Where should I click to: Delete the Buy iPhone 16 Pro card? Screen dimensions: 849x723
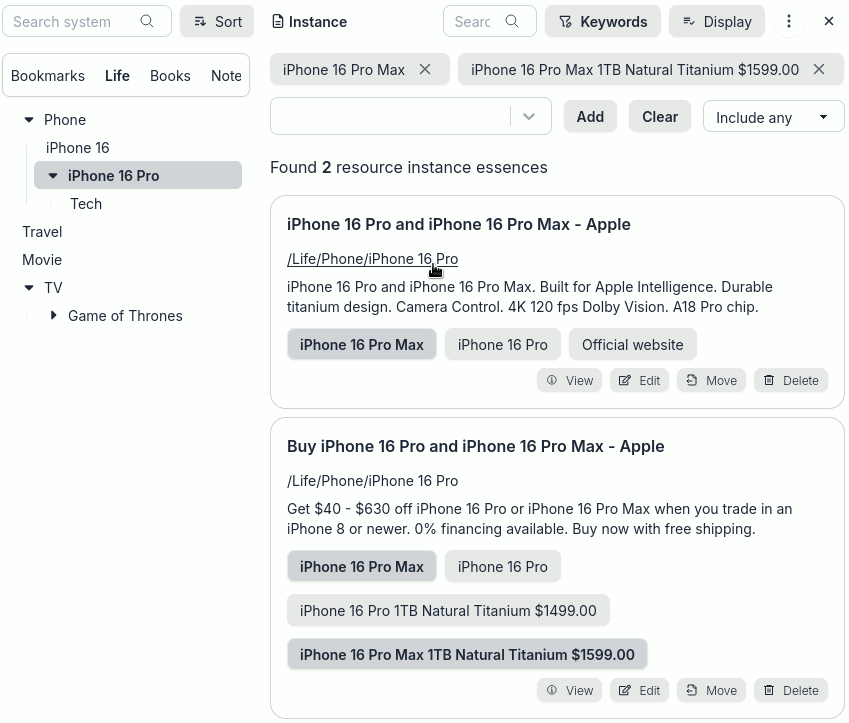pos(791,690)
